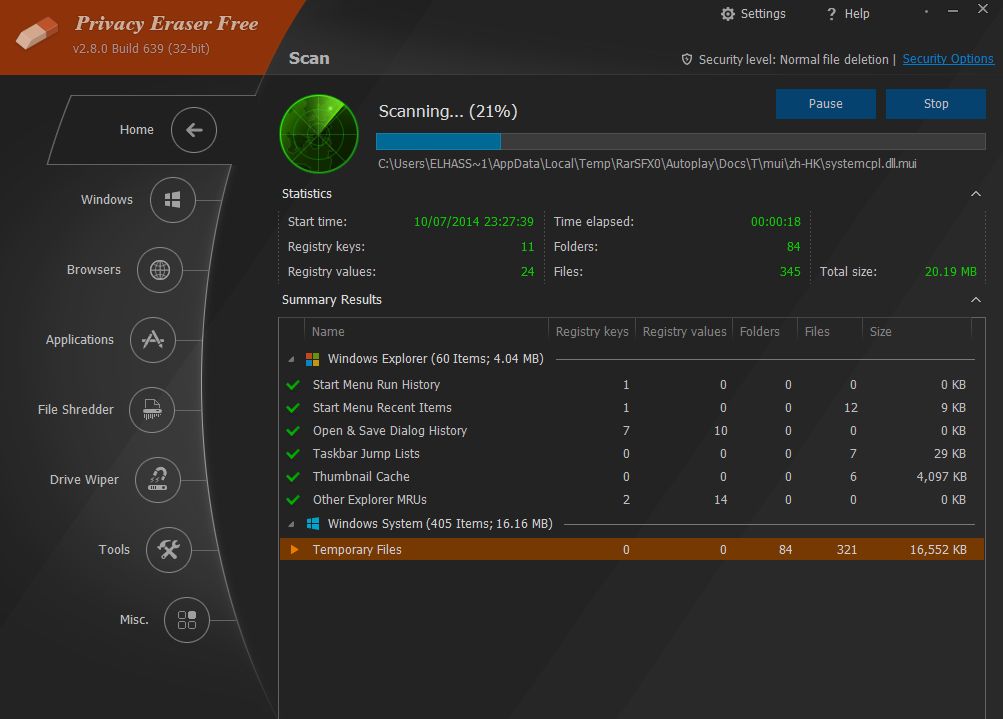1003x719 pixels.
Task: Open the Applications icon in sidebar
Action: click(153, 340)
